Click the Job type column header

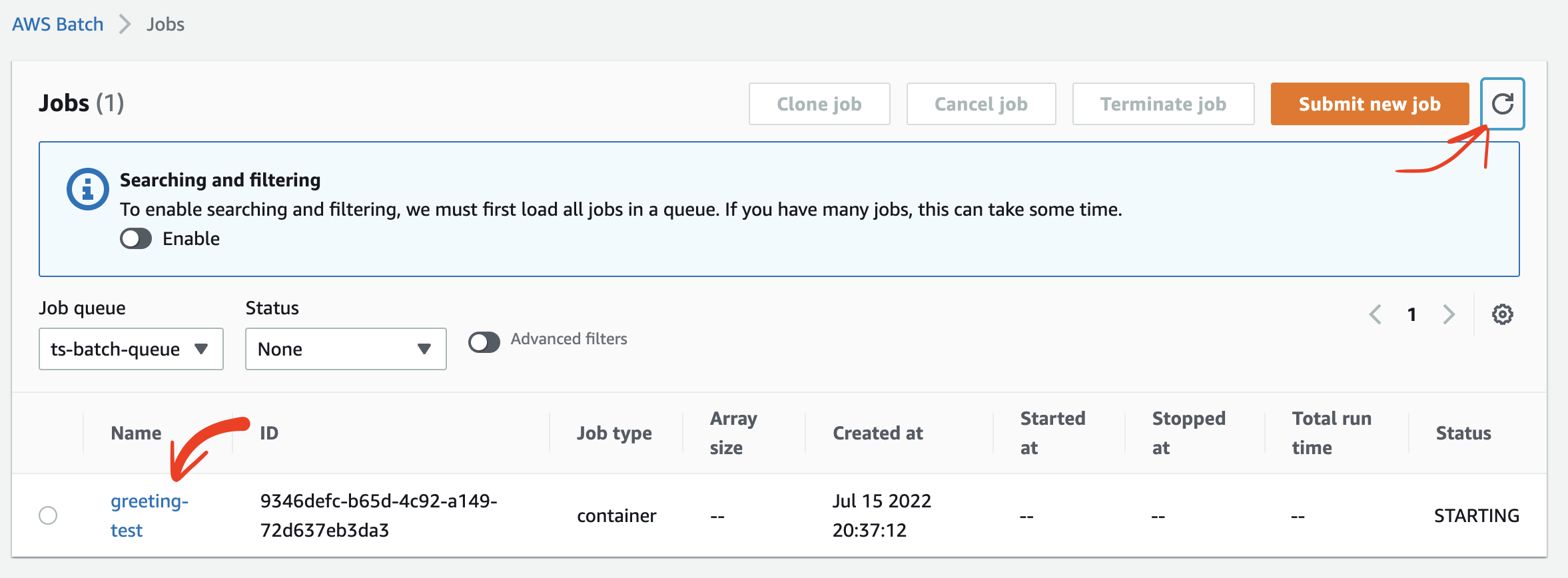click(x=614, y=433)
